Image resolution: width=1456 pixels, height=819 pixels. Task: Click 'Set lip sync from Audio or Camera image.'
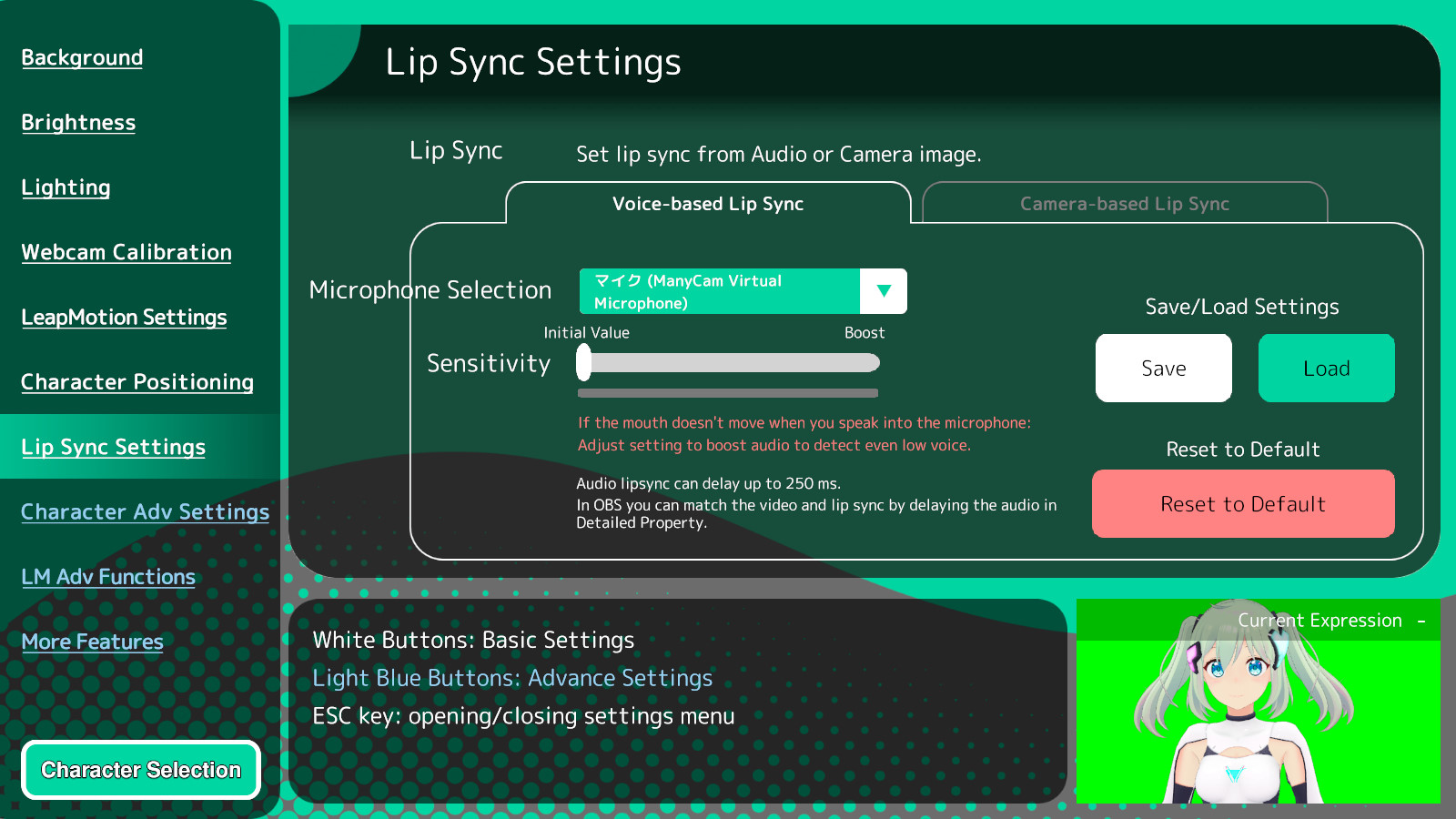[779, 154]
